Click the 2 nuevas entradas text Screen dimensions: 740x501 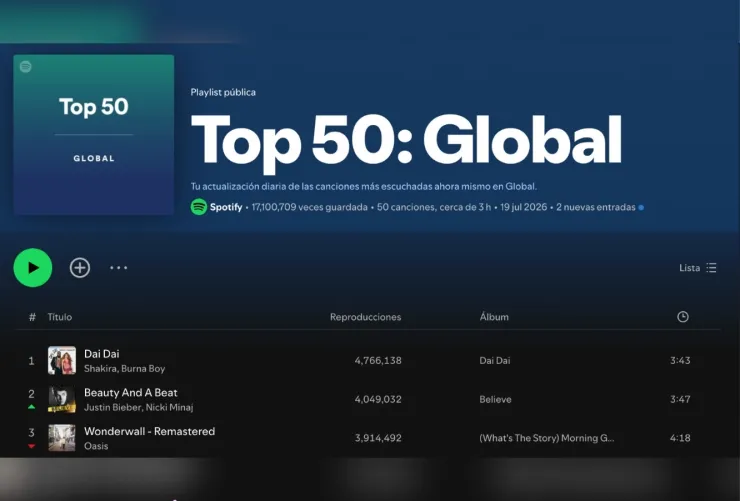pyautogui.click(x=596, y=207)
